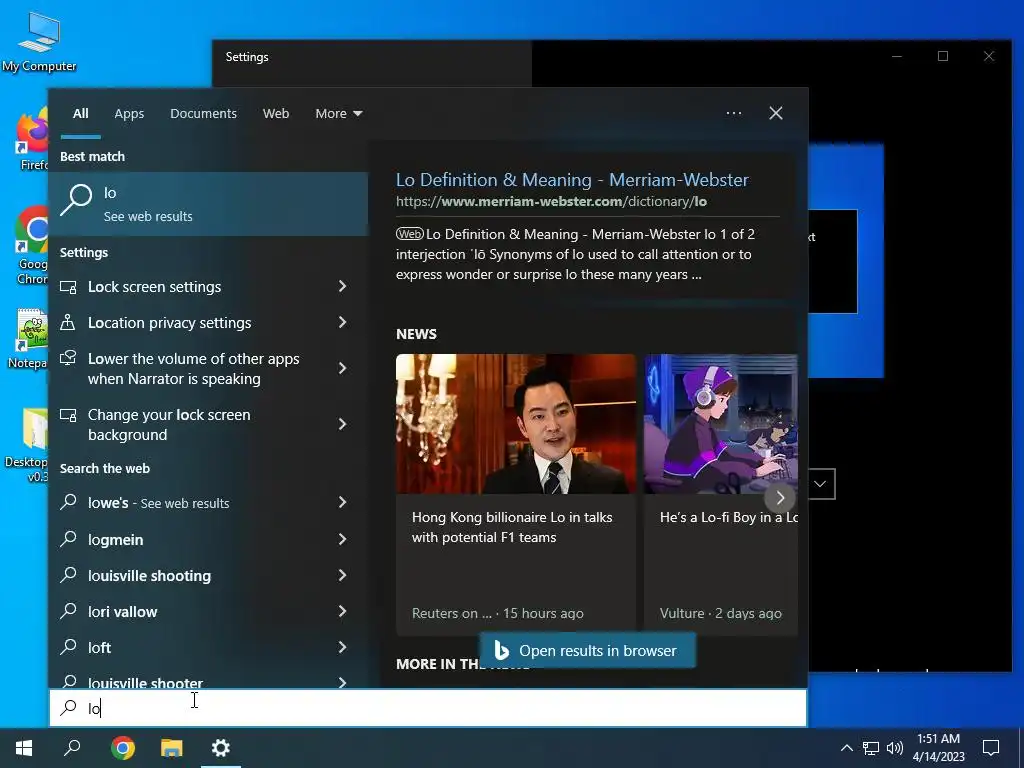Expand the lowe's suggestion arrow
The image size is (1024, 768).
pyautogui.click(x=342, y=502)
